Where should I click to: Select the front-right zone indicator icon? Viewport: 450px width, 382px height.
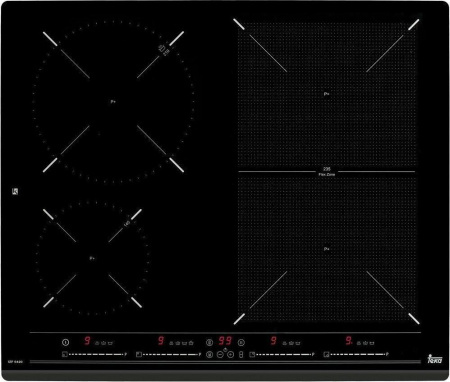pyautogui.click(x=326, y=355)
